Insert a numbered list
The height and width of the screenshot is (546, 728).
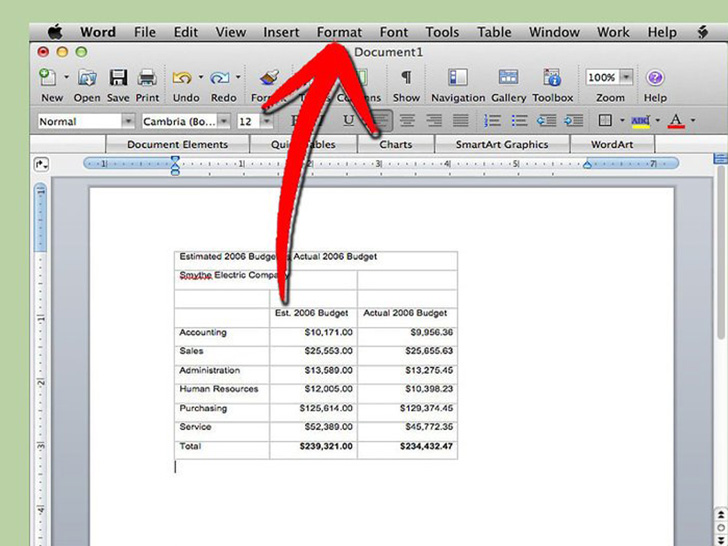pos(492,121)
